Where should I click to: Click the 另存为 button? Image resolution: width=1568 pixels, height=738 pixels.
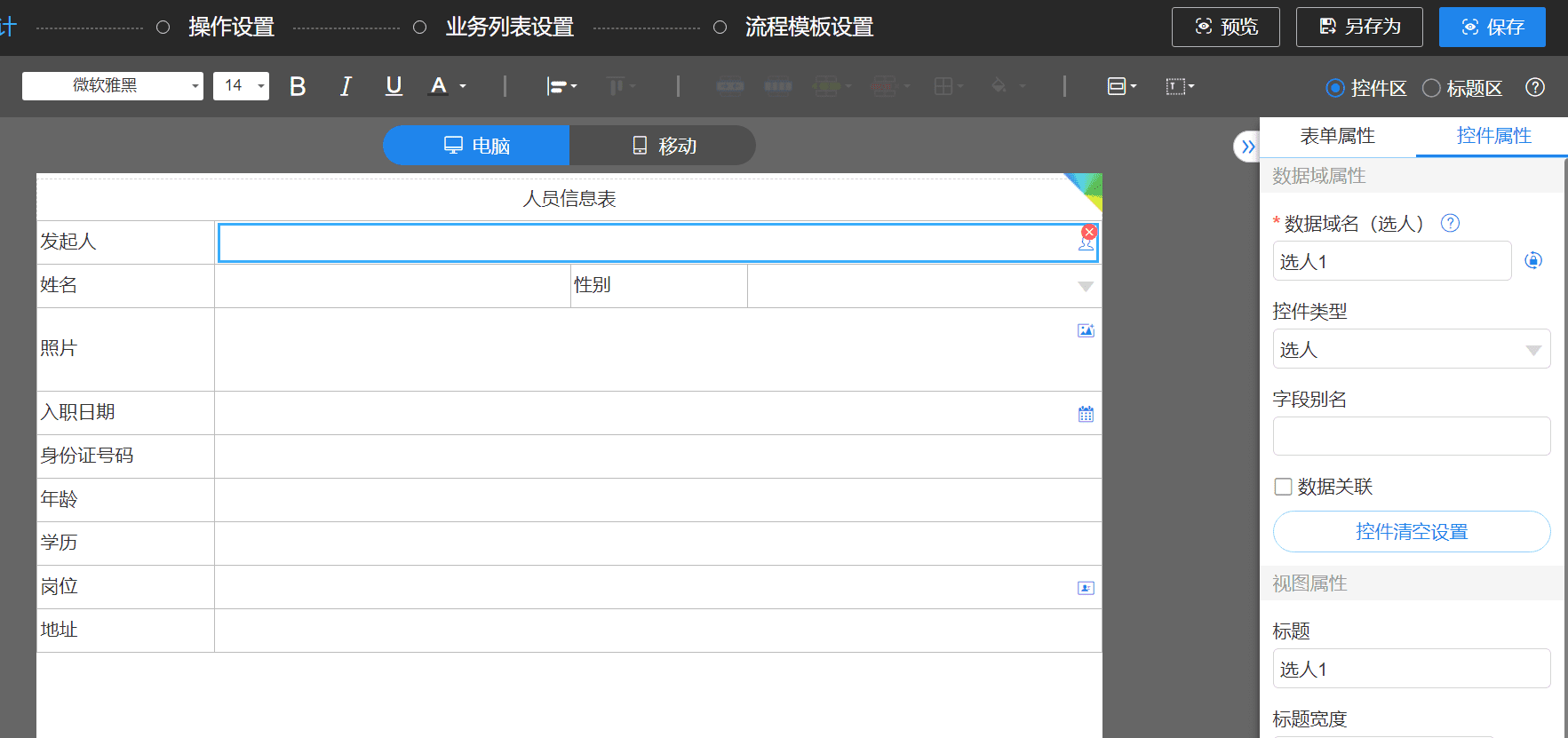[x=1359, y=27]
